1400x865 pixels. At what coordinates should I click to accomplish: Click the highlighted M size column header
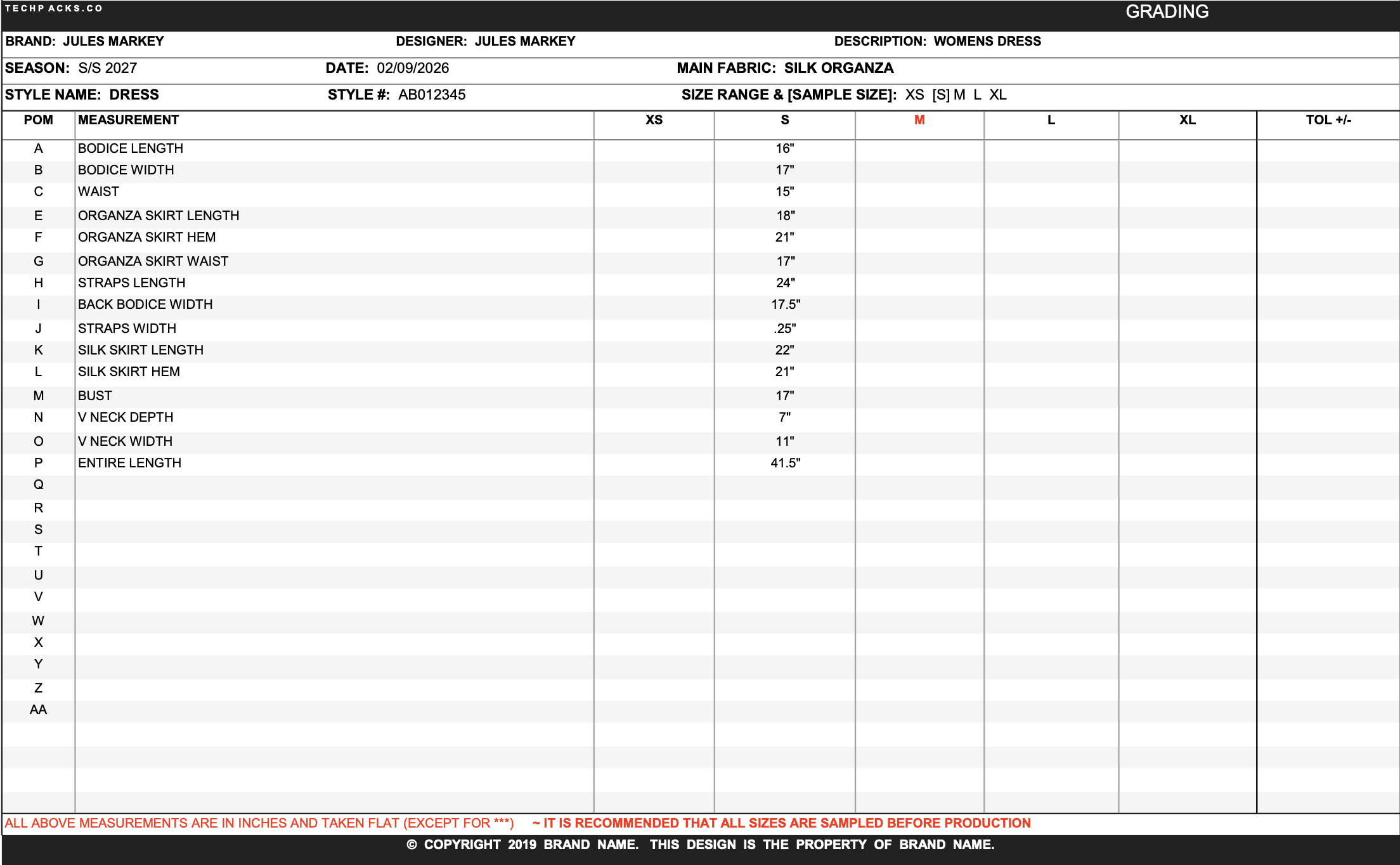point(918,120)
